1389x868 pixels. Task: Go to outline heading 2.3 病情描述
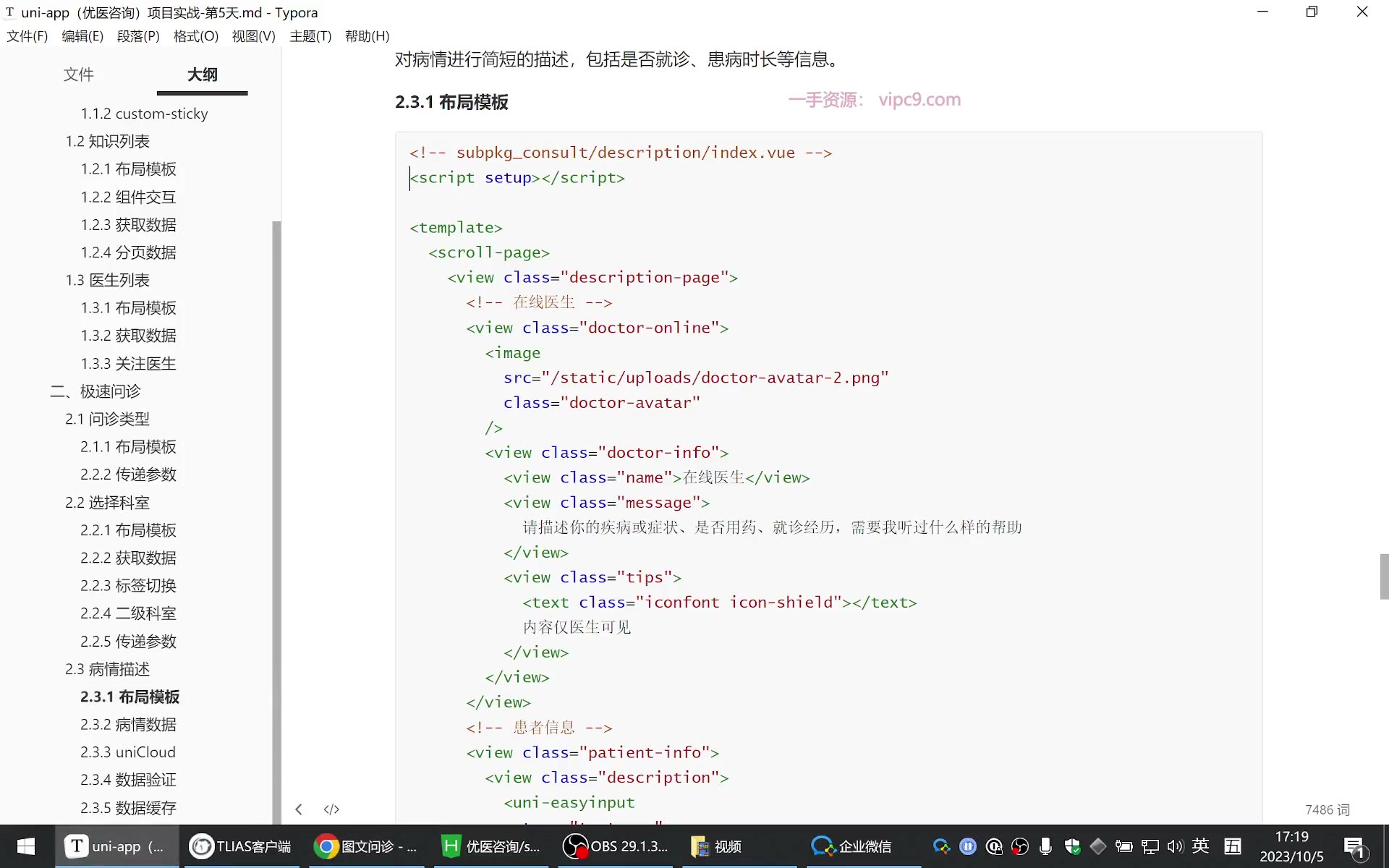107,669
